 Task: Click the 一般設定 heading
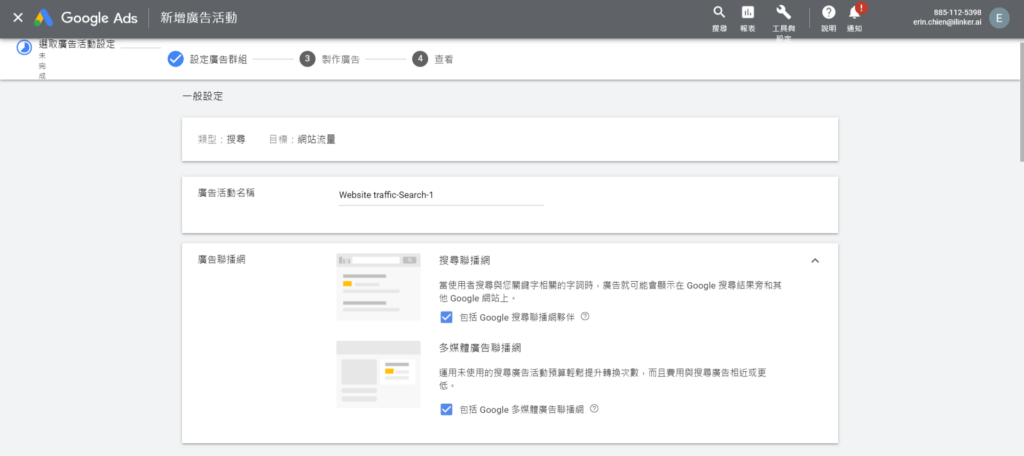coord(202,97)
